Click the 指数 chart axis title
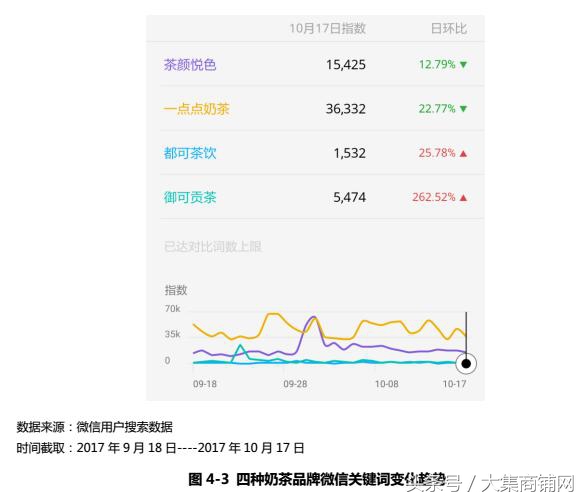The width and height of the screenshot is (587, 500). tap(176, 290)
